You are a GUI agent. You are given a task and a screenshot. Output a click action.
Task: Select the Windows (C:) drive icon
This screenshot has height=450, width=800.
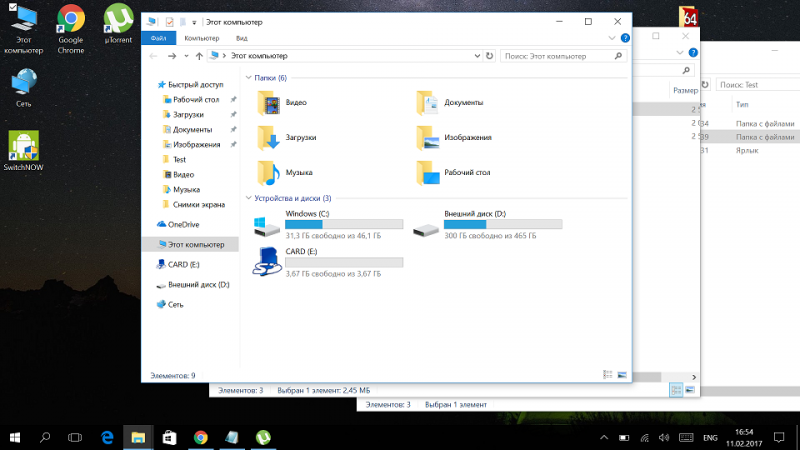tap(267, 226)
